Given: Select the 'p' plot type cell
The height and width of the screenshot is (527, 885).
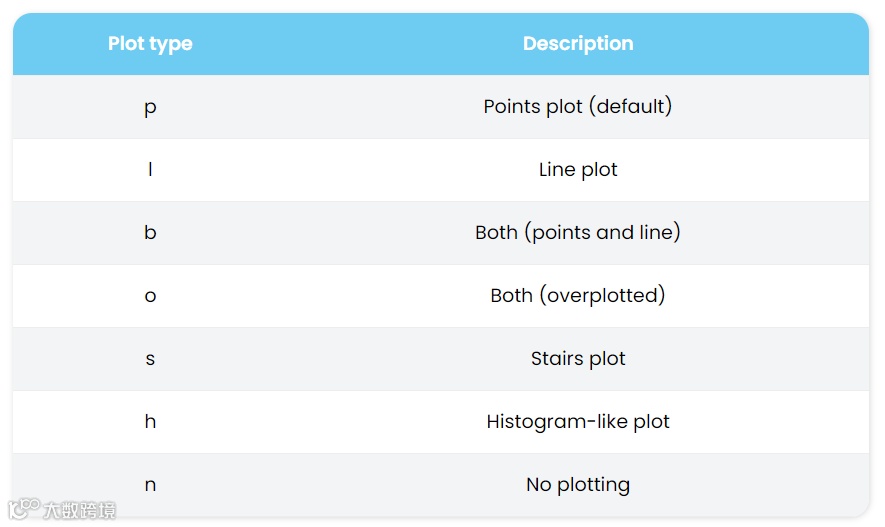Looking at the screenshot, I should 150,107.
